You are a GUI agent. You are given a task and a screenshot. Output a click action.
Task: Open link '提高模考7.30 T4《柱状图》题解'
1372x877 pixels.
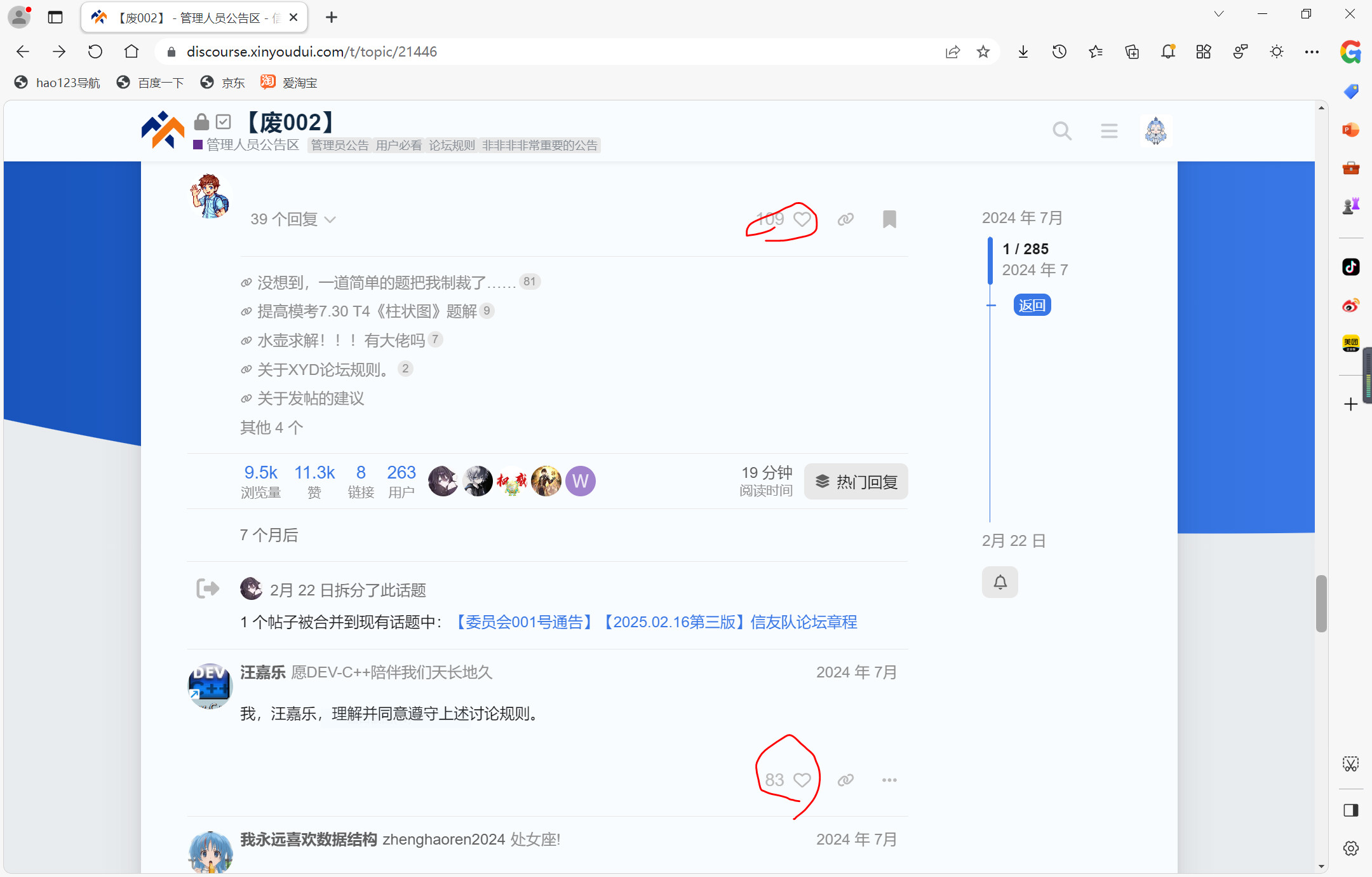point(367,311)
